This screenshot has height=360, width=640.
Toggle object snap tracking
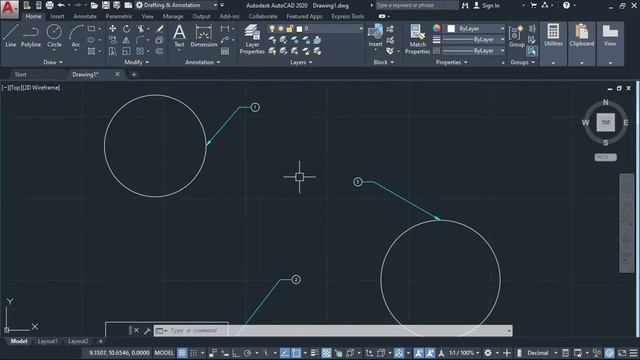point(284,353)
